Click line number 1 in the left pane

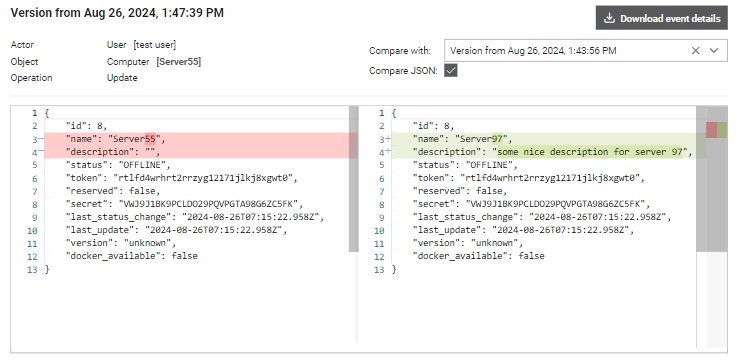[35, 113]
